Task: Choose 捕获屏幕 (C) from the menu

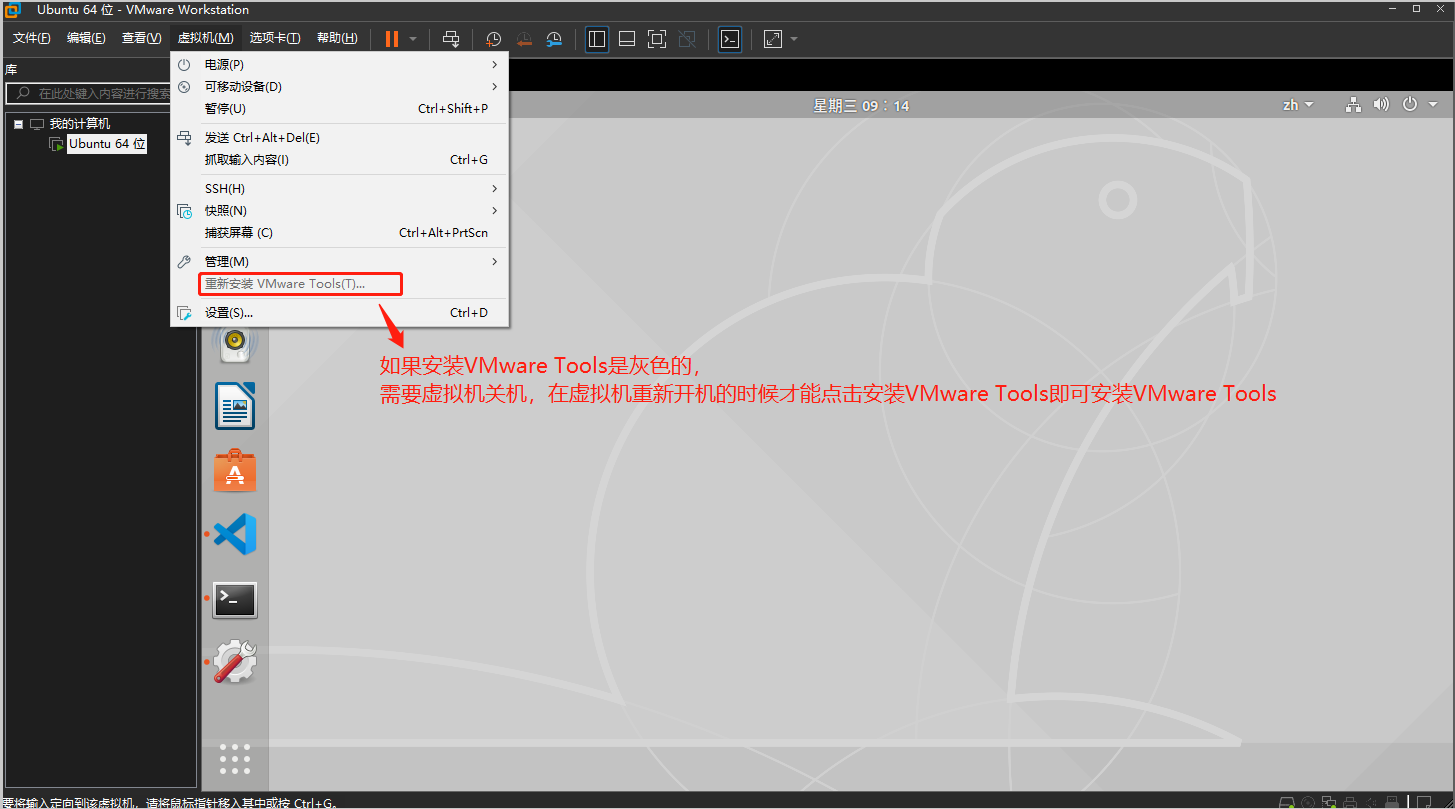Action: coord(340,233)
